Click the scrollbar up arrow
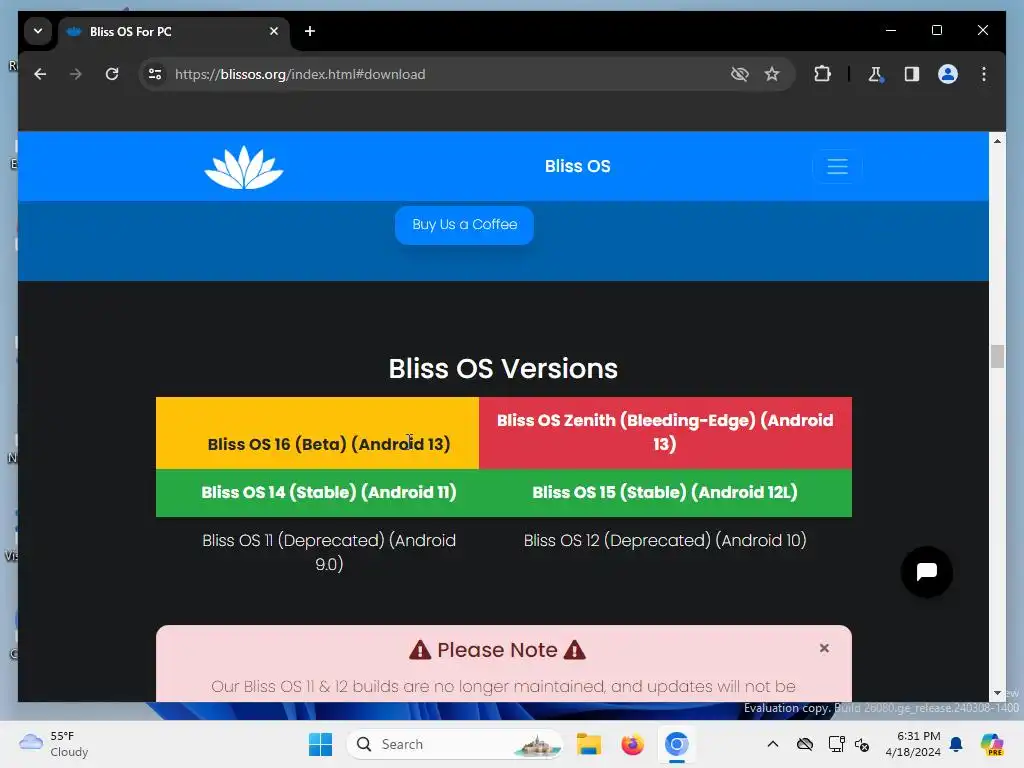This screenshot has width=1024, height=768. pyautogui.click(x=997, y=140)
